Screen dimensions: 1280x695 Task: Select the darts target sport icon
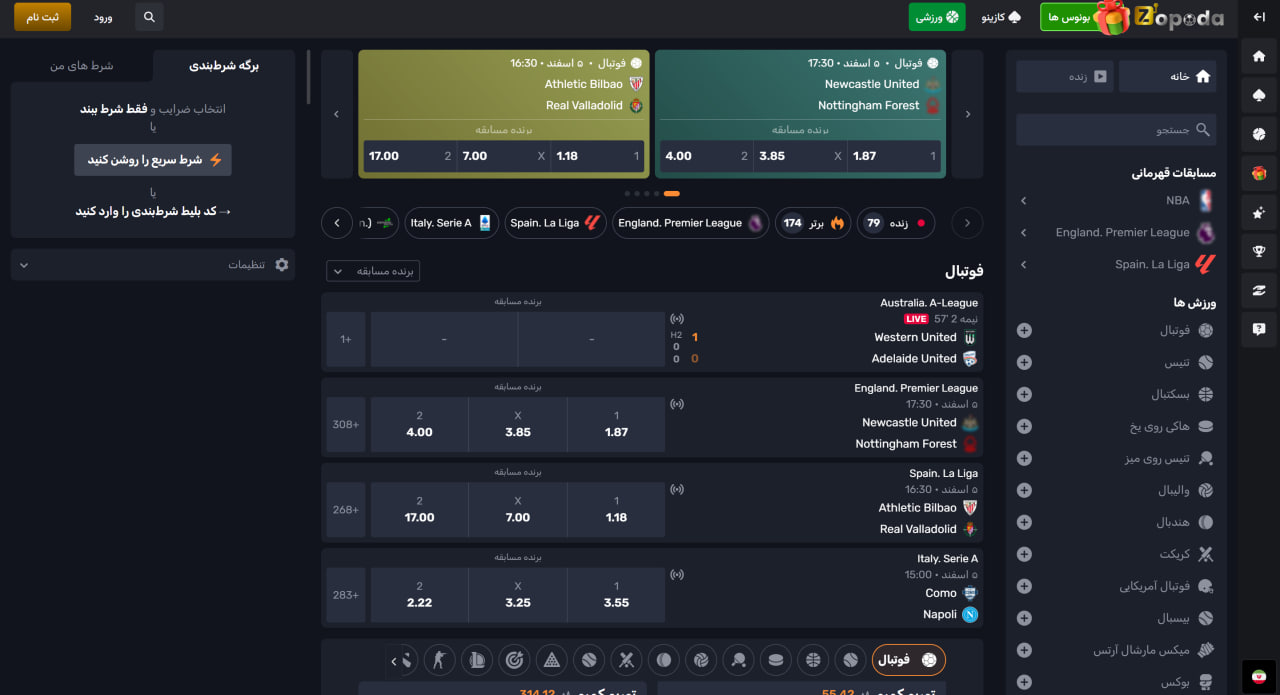(x=514, y=660)
